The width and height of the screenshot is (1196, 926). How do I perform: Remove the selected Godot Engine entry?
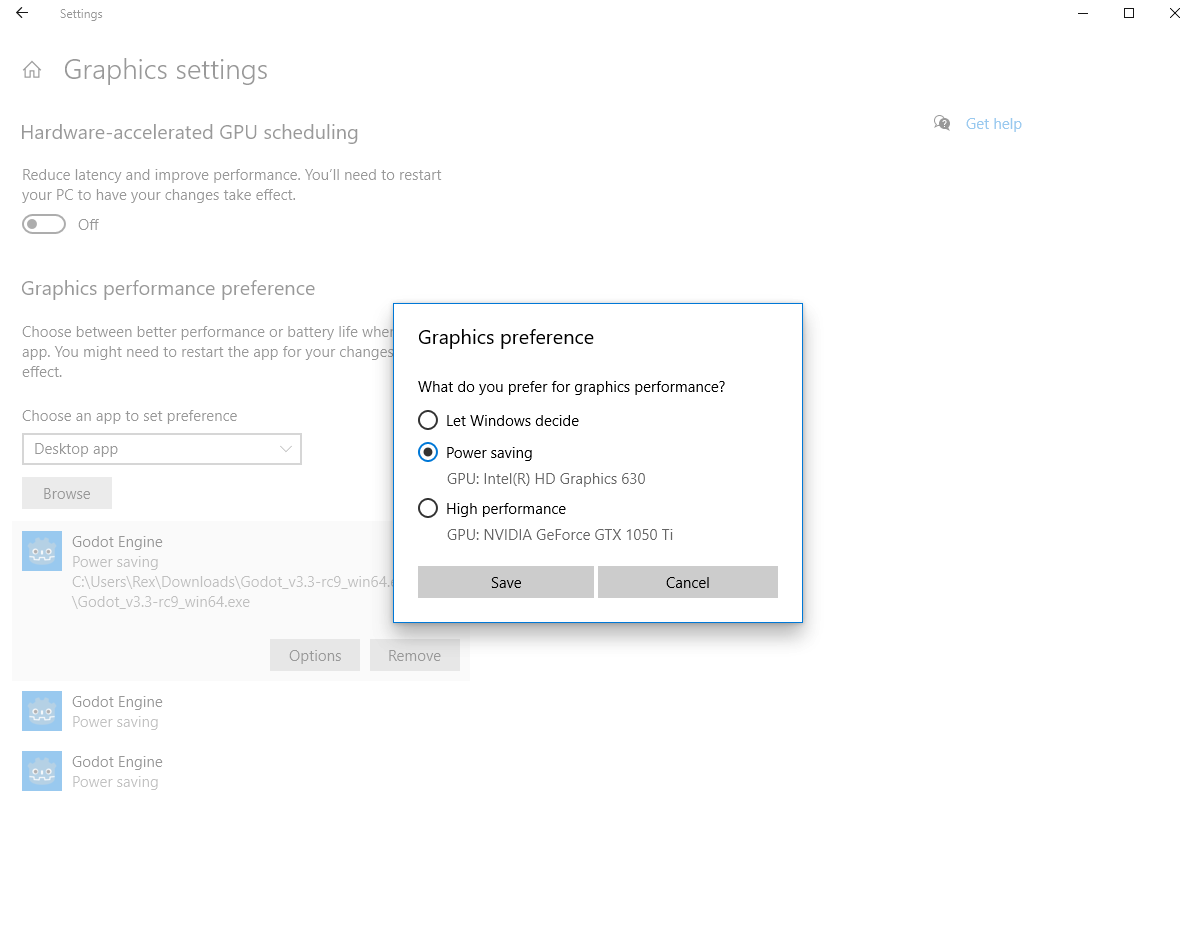(x=415, y=655)
